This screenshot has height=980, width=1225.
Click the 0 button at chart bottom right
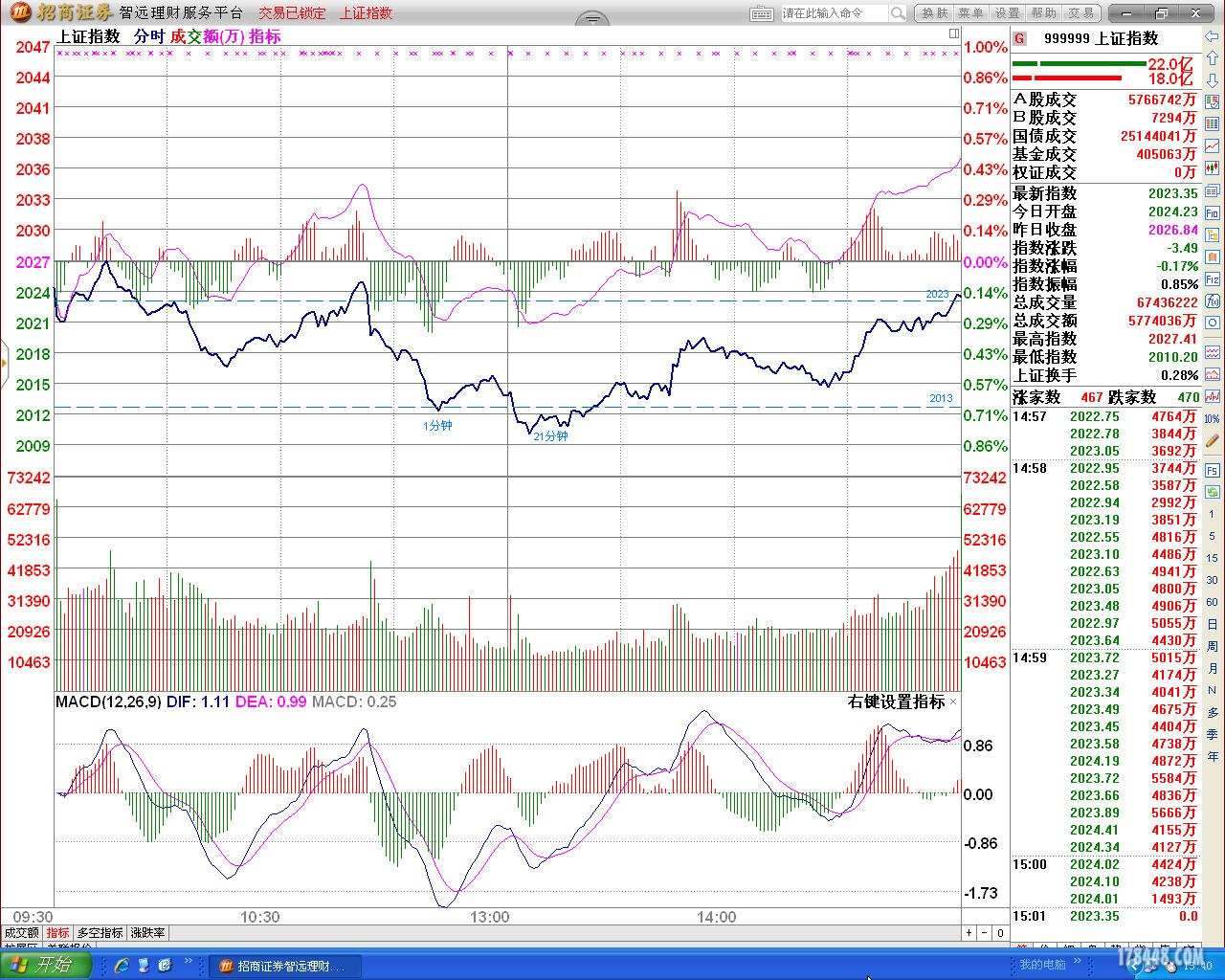pyautogui.click(x=1001, y=932)
